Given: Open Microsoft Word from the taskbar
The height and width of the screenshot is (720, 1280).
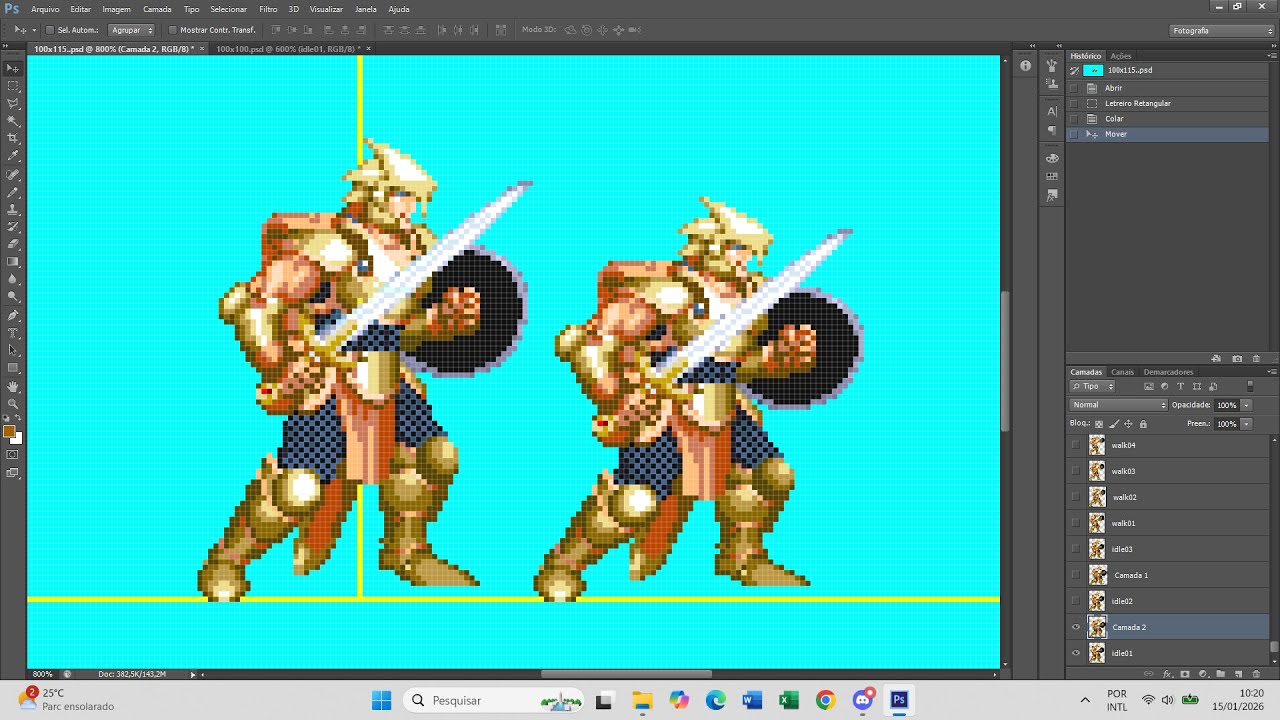Looking at the screenshot, I should pyautogui.click(x=752, y=700).
